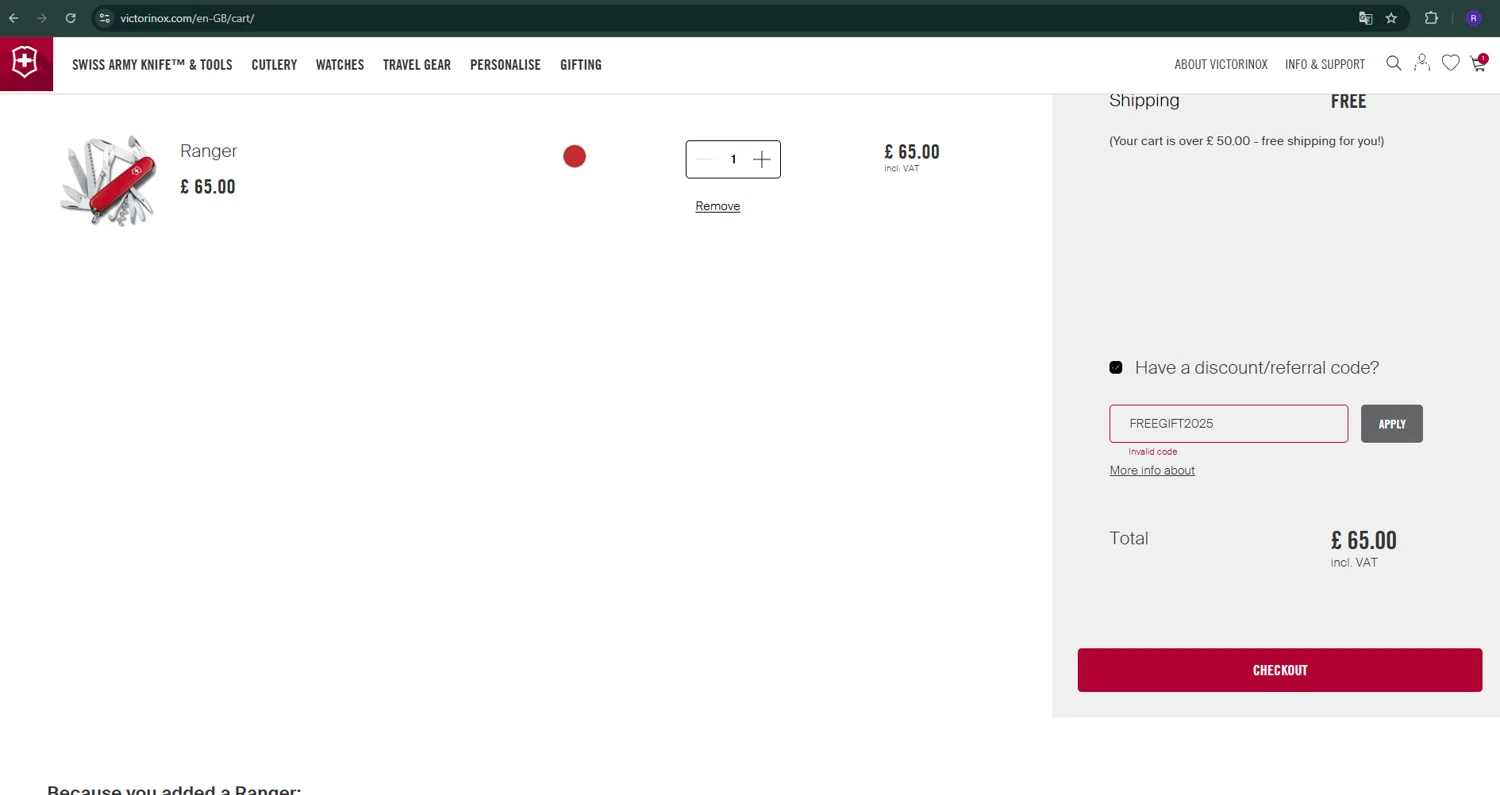Click the browser forward arrow
This screenshot has height=795, width=1500.
42,18
